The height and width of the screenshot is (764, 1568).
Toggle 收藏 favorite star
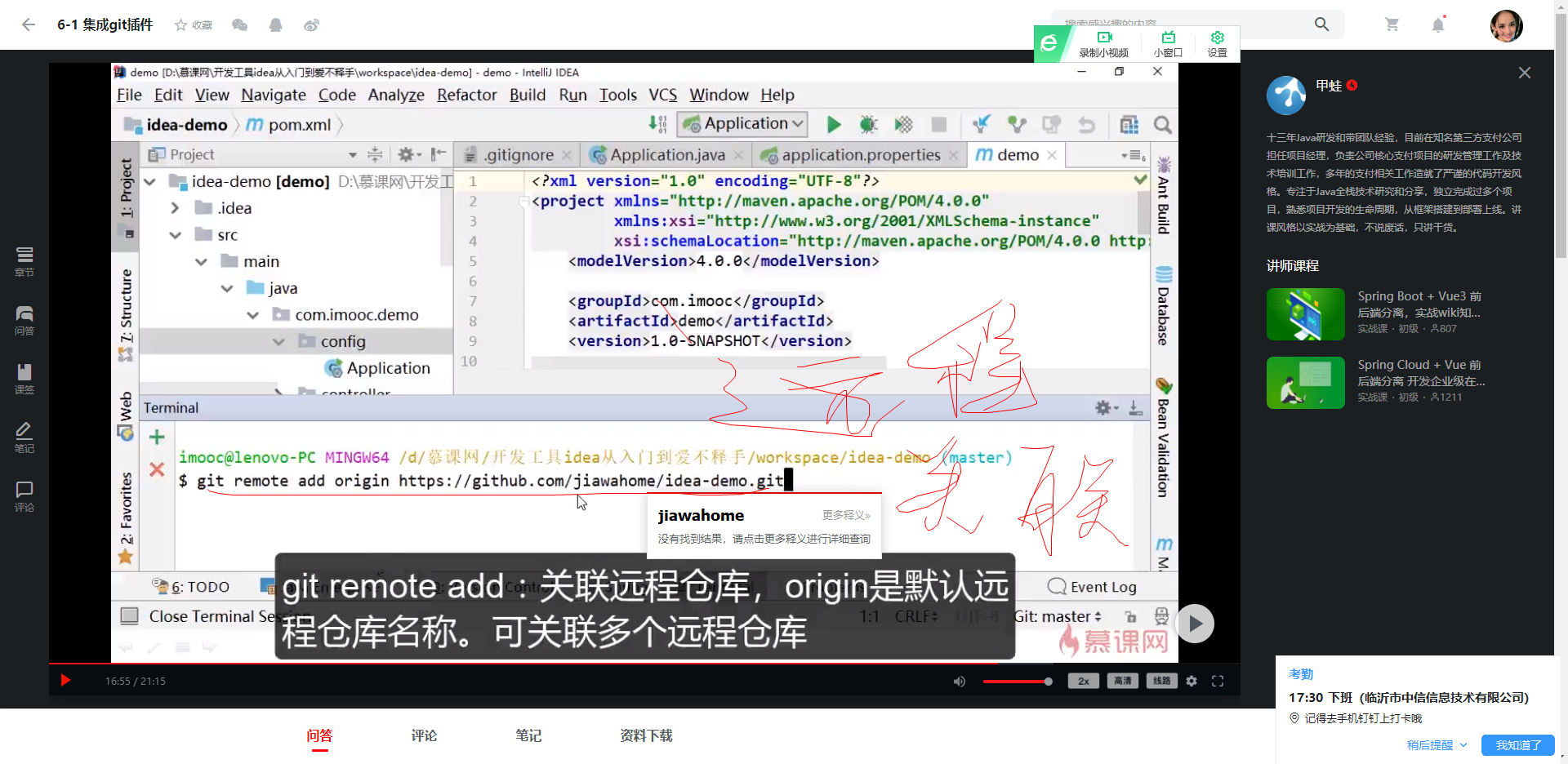(193, 25)
